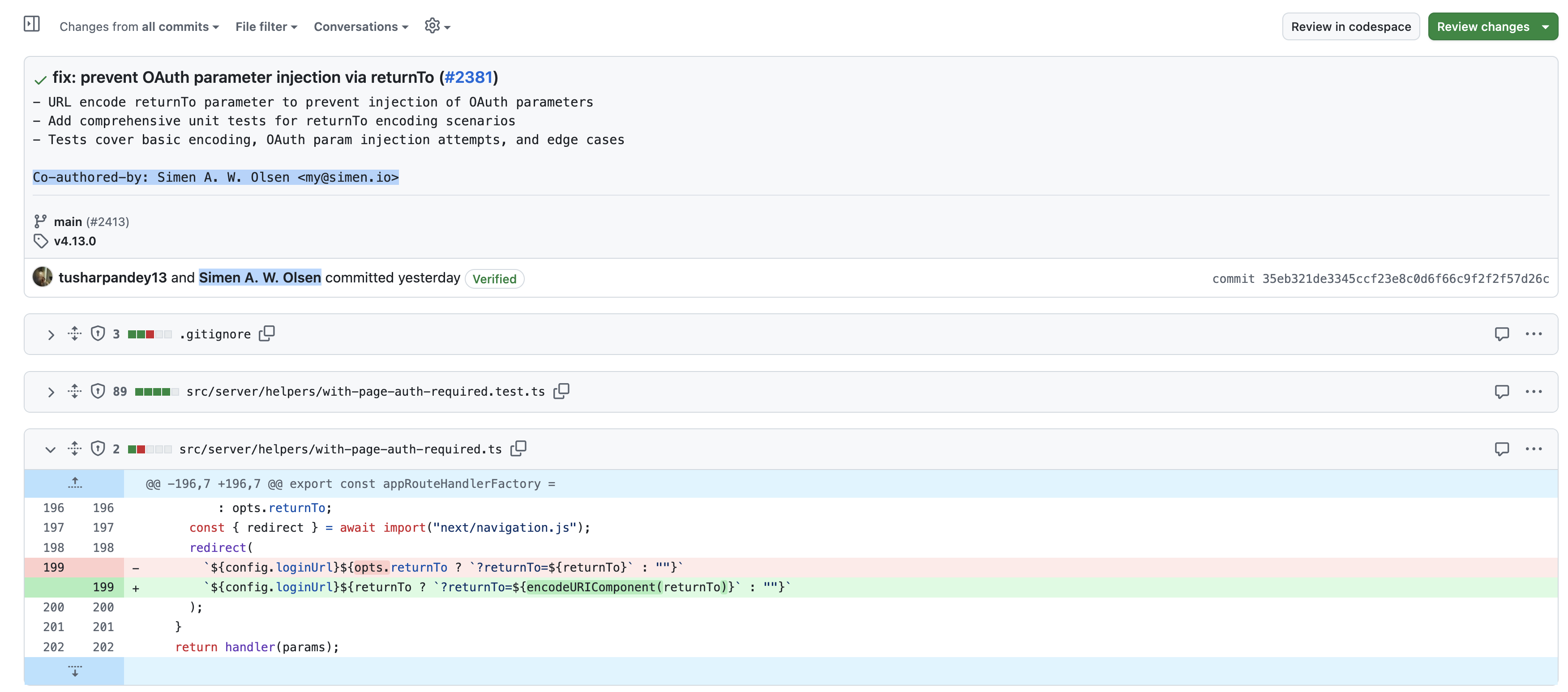Open the File filter dropdown
The image size is (1568, 692).
[266, 27]
